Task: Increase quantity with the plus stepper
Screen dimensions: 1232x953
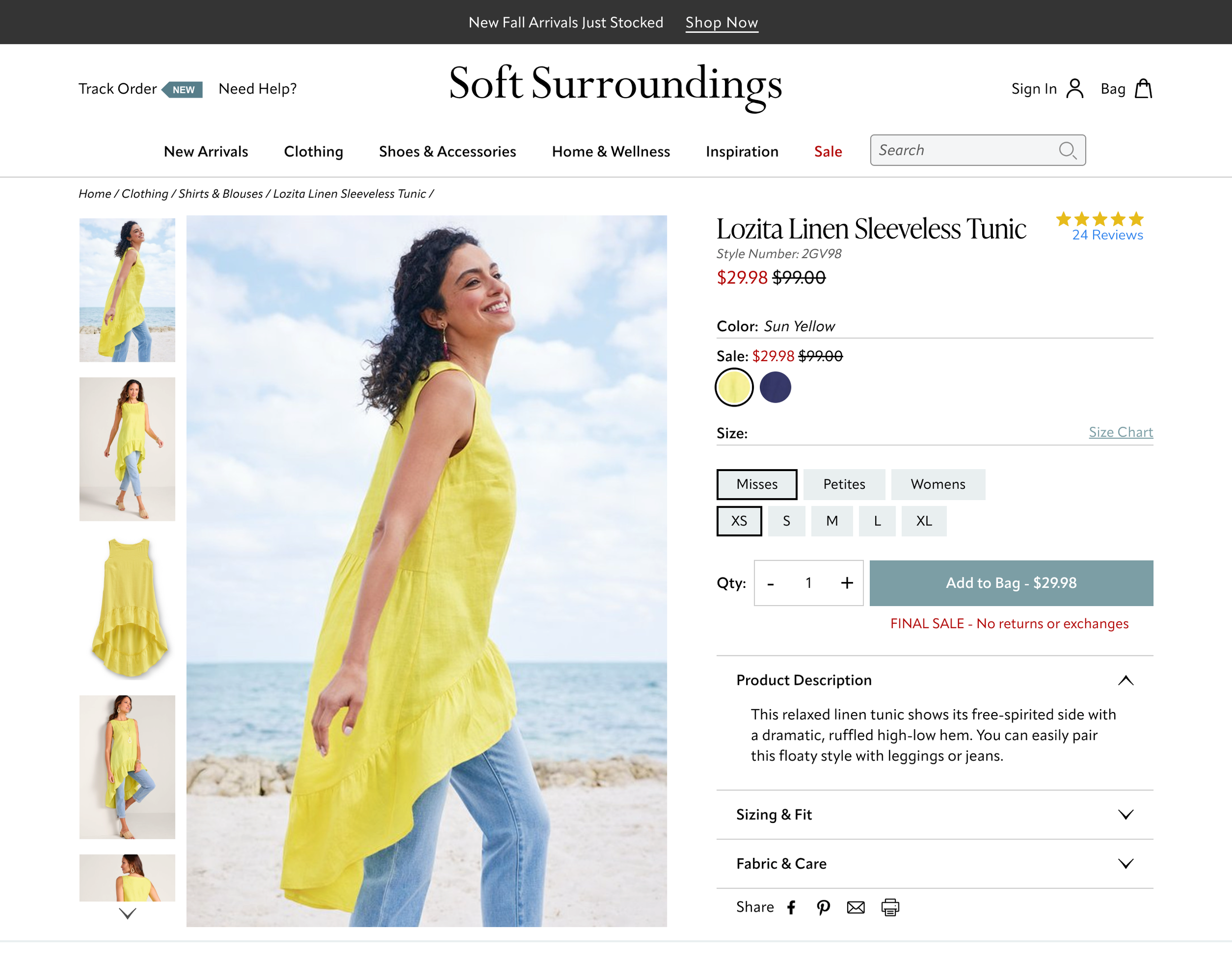Action: pyautogui.click(x=846, y=583)
